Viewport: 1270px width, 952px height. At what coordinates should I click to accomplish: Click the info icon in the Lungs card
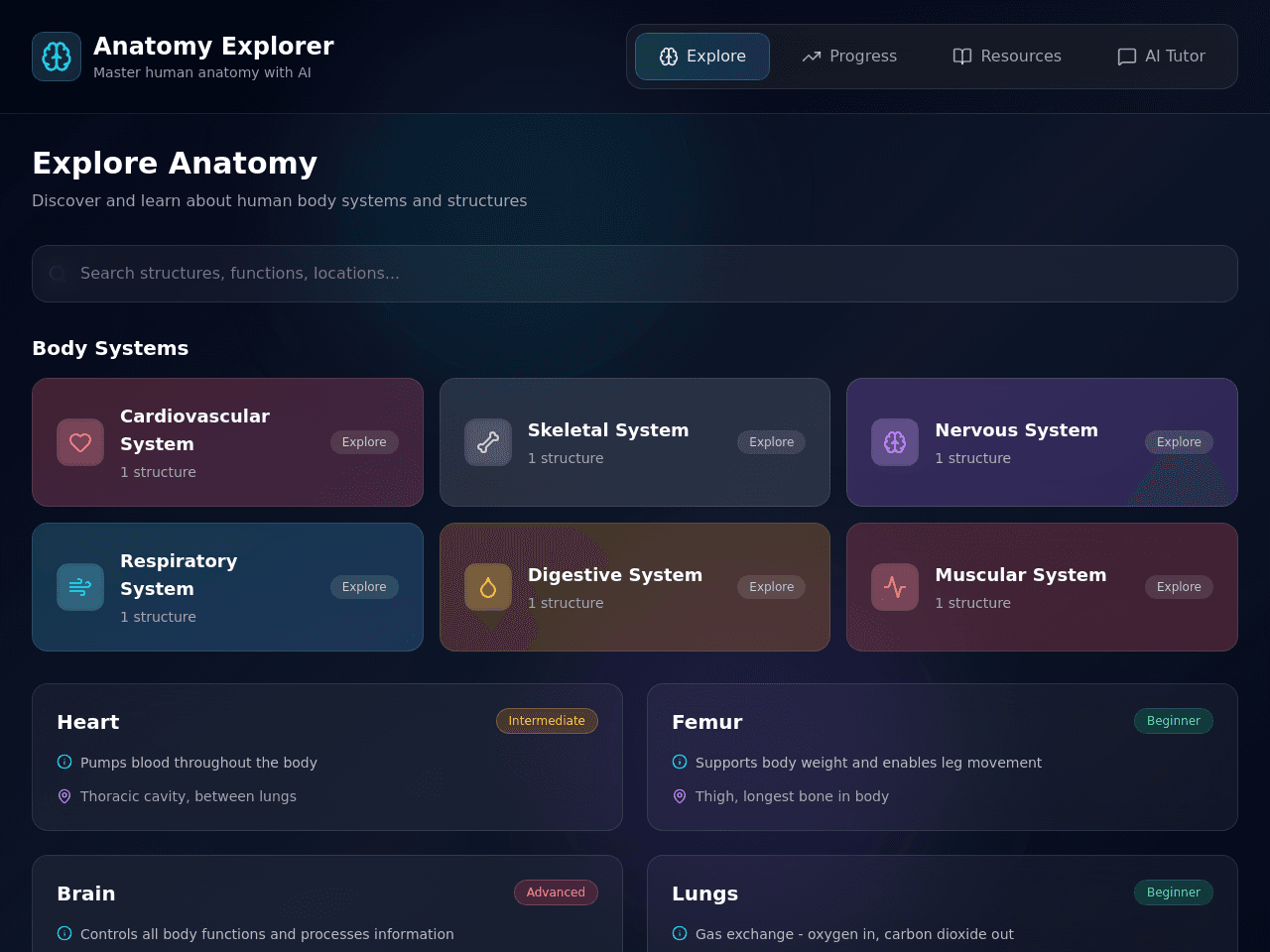point(680,933)
